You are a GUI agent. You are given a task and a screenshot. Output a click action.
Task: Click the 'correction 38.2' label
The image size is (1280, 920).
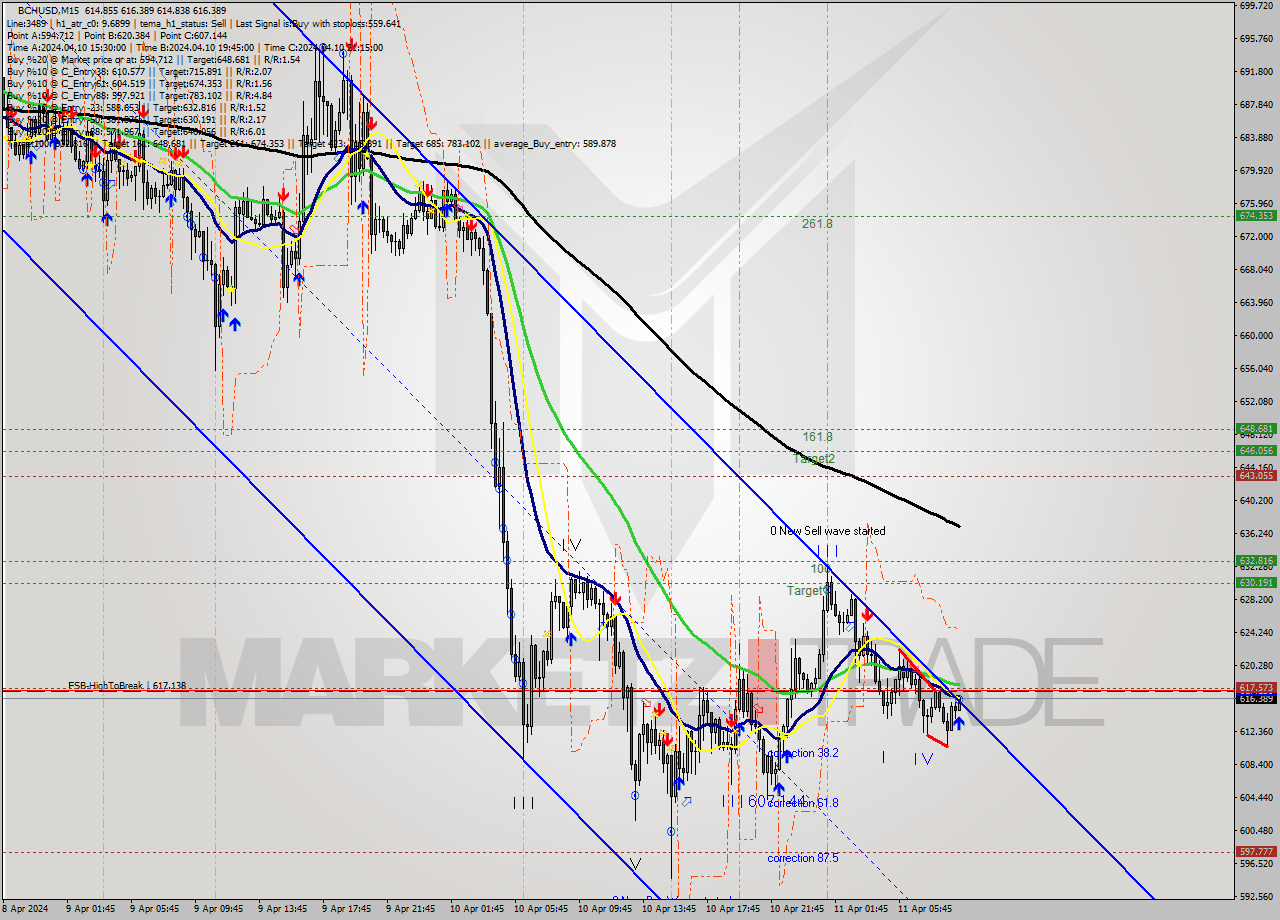tap(803, 753)
